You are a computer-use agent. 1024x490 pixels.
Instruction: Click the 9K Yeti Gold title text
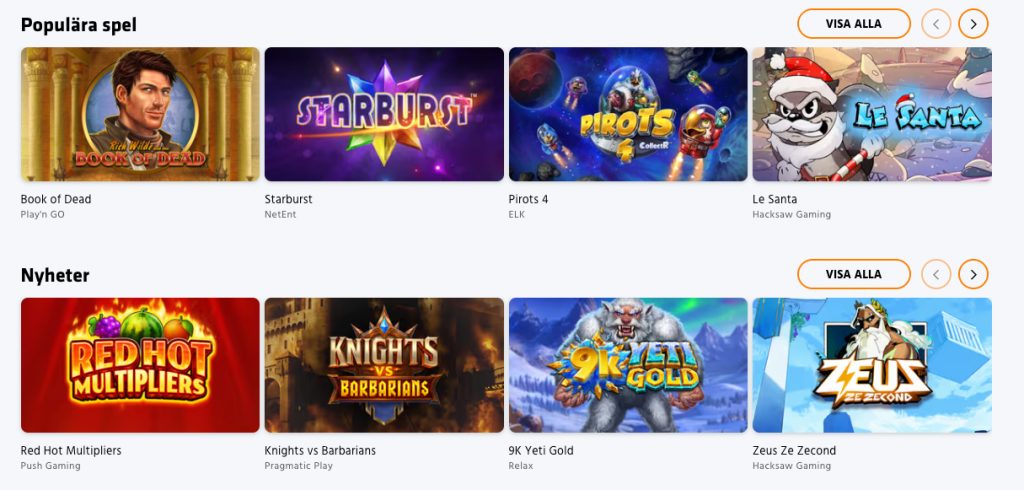[541, 450]
